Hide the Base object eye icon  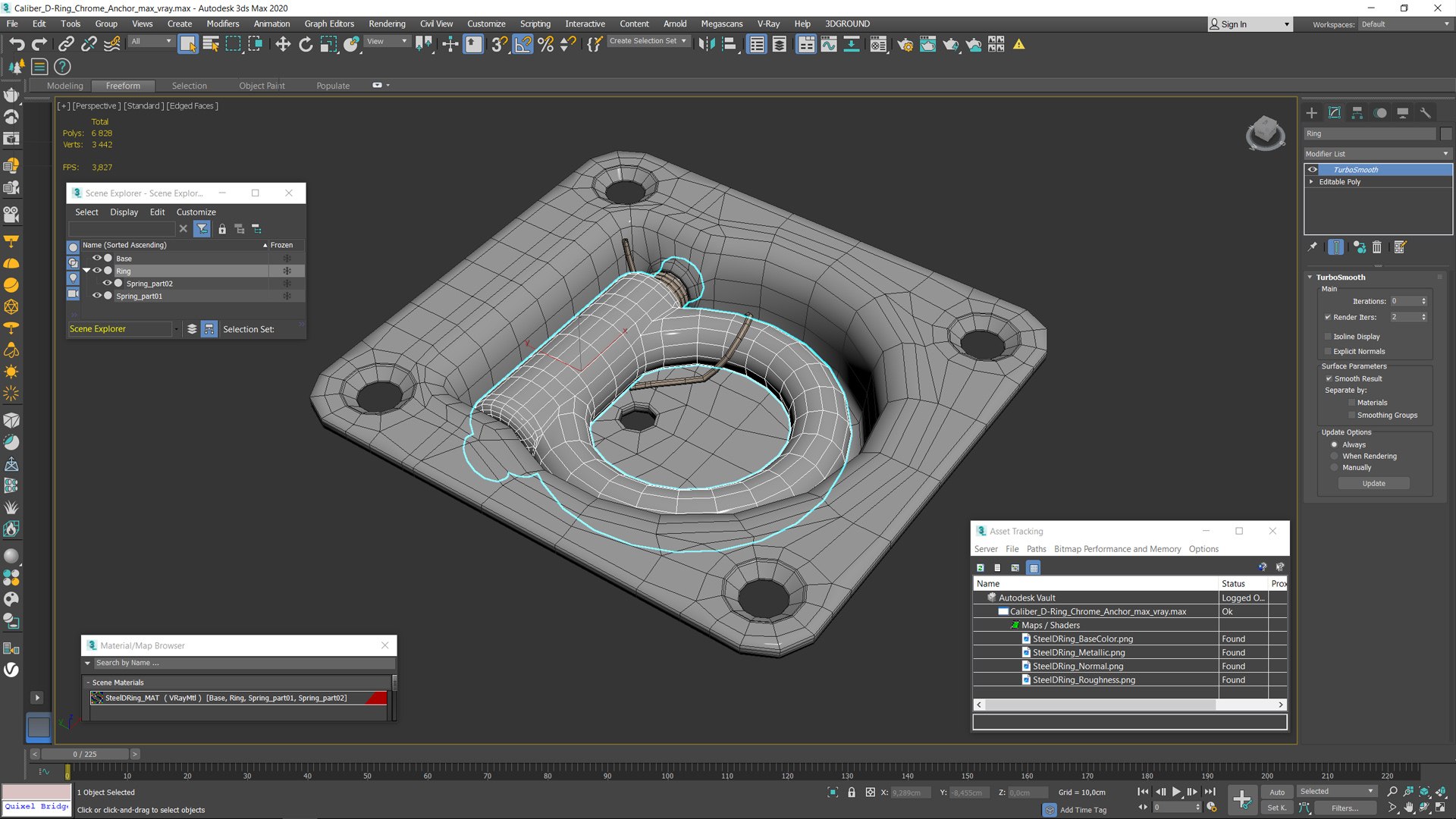click(97, 259)
